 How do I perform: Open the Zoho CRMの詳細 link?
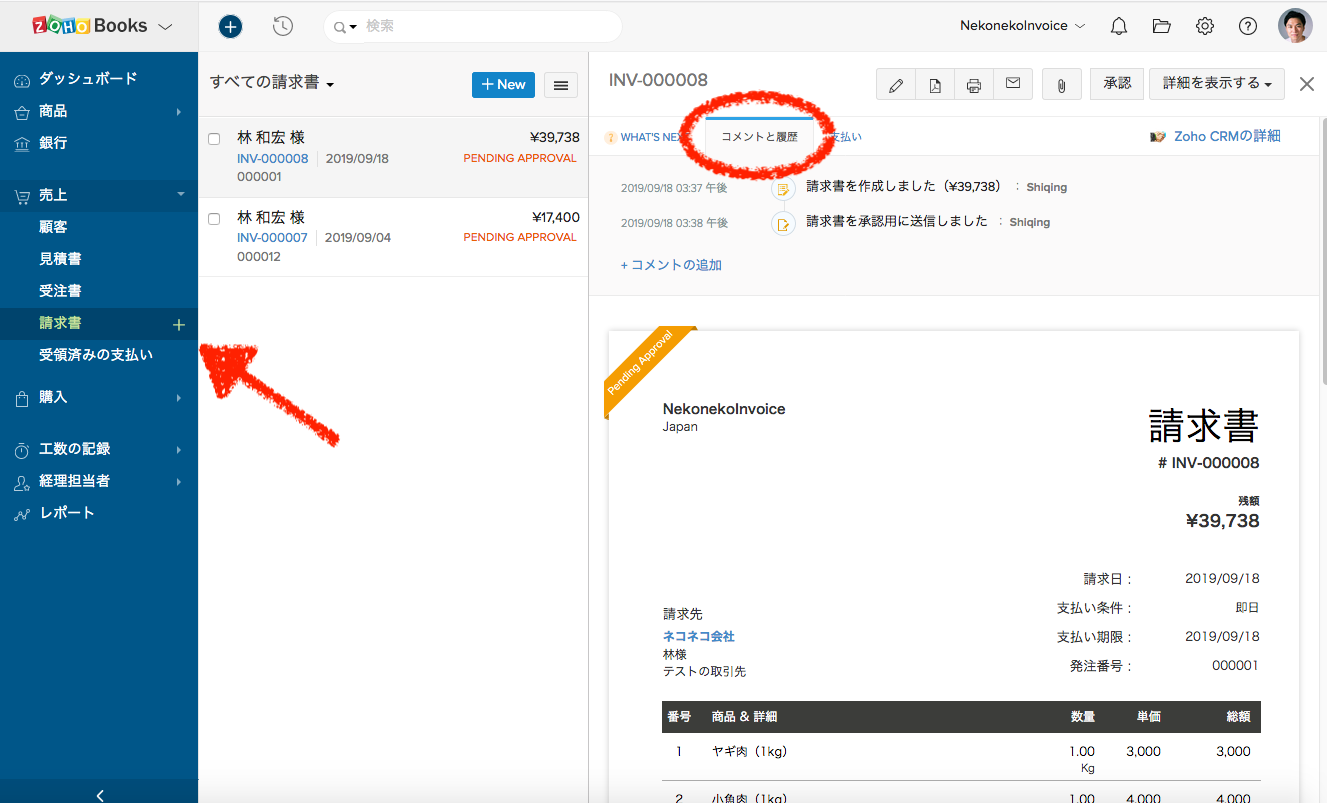pos(1227,136)
